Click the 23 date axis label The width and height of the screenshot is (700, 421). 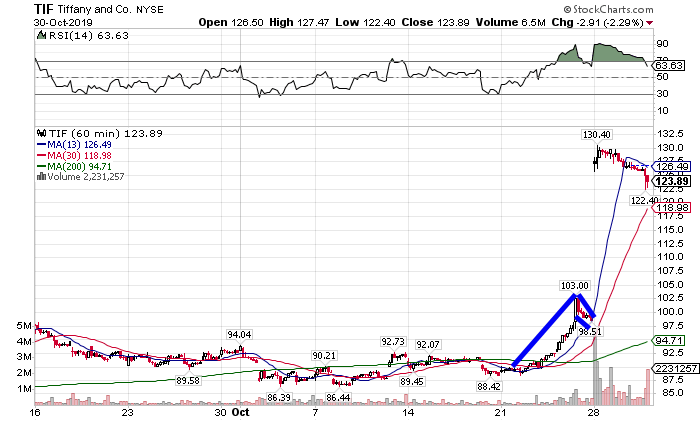(x=128, y=412)
